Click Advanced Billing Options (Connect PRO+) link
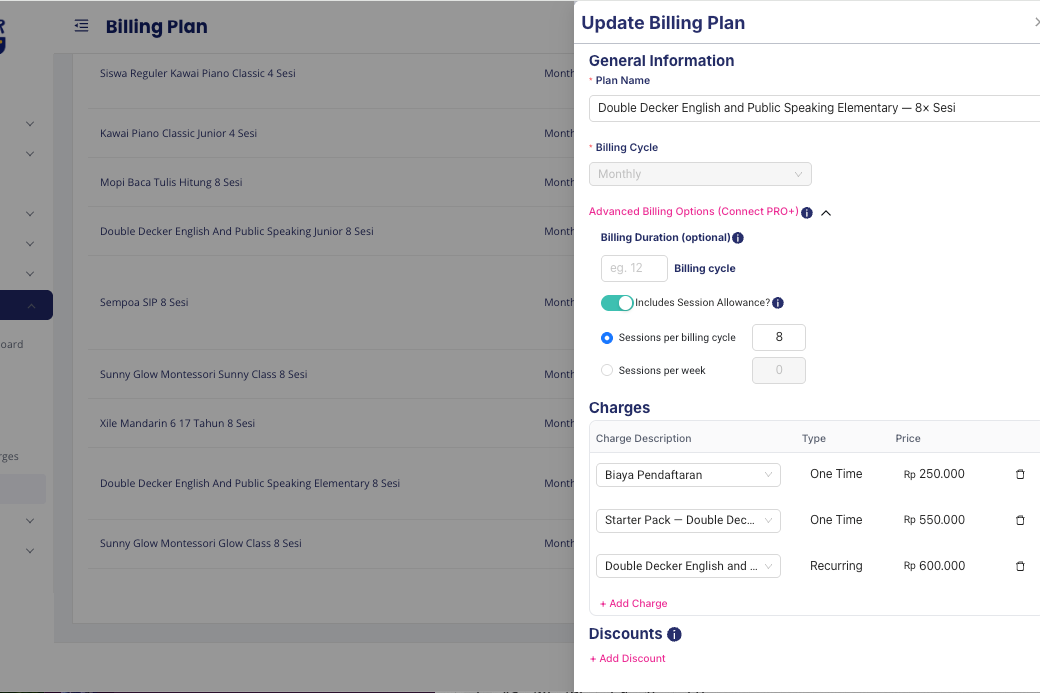Screen dimensions: 1040x693 point(694,212)
